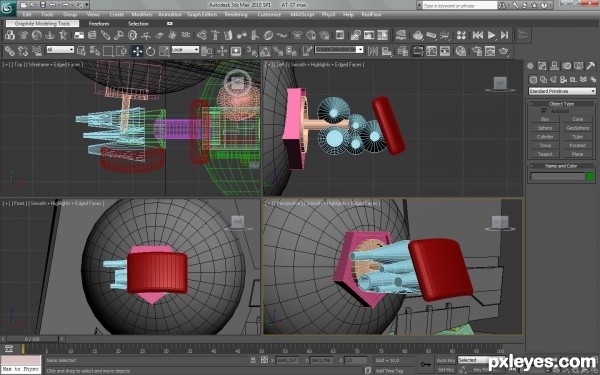Toggle the Selection Lock padlock in status bar

(x=253, y=360)
